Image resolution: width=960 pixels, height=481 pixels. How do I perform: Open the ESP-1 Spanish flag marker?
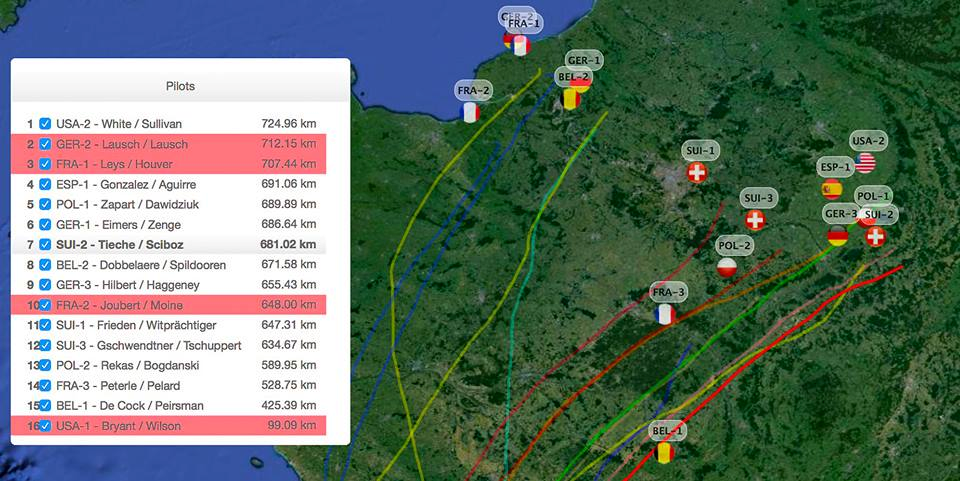pos(832,189)
